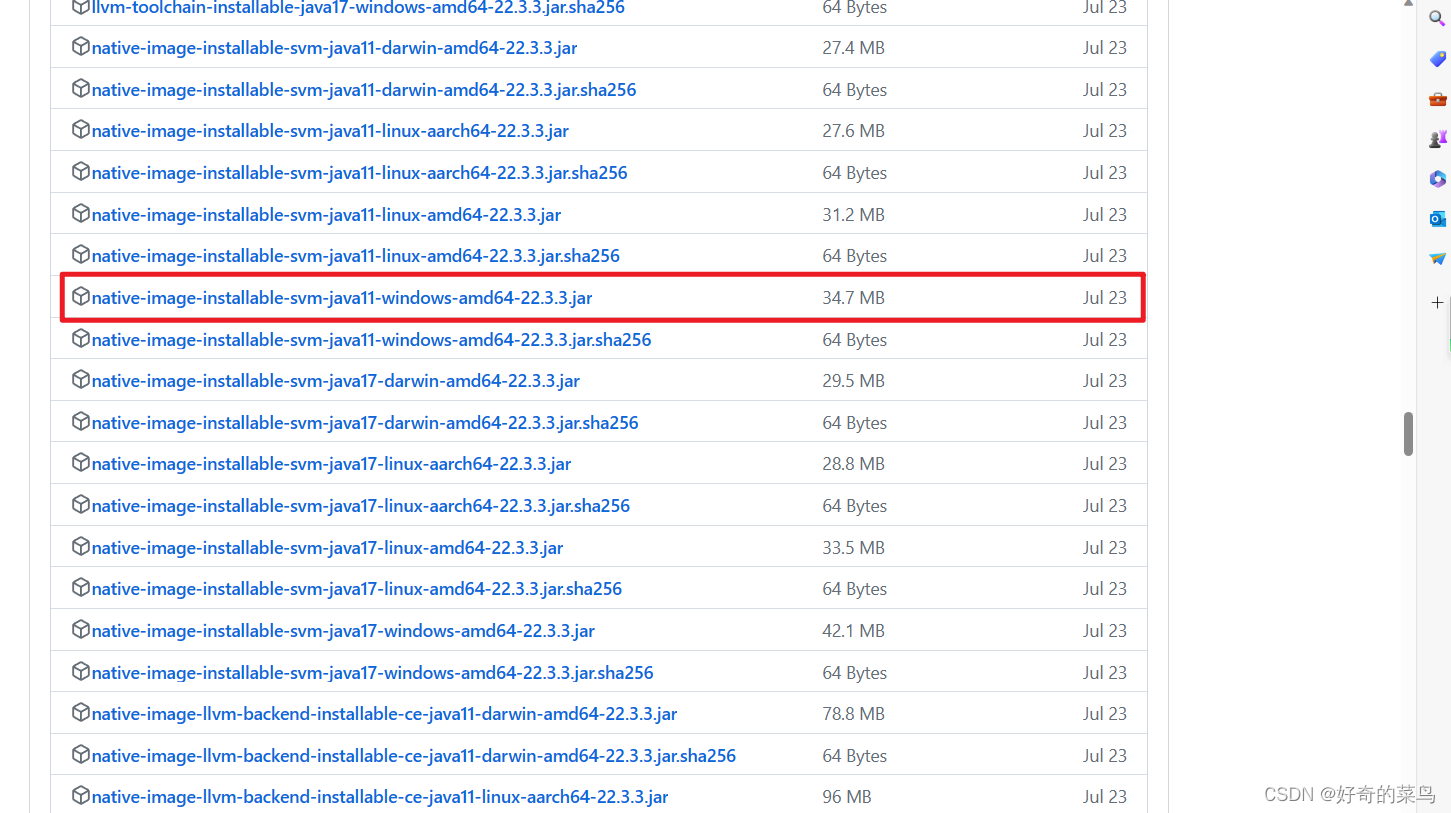Click the 96 MB size value
This screenshot has height=813, width=1451.
click(846, 797)
